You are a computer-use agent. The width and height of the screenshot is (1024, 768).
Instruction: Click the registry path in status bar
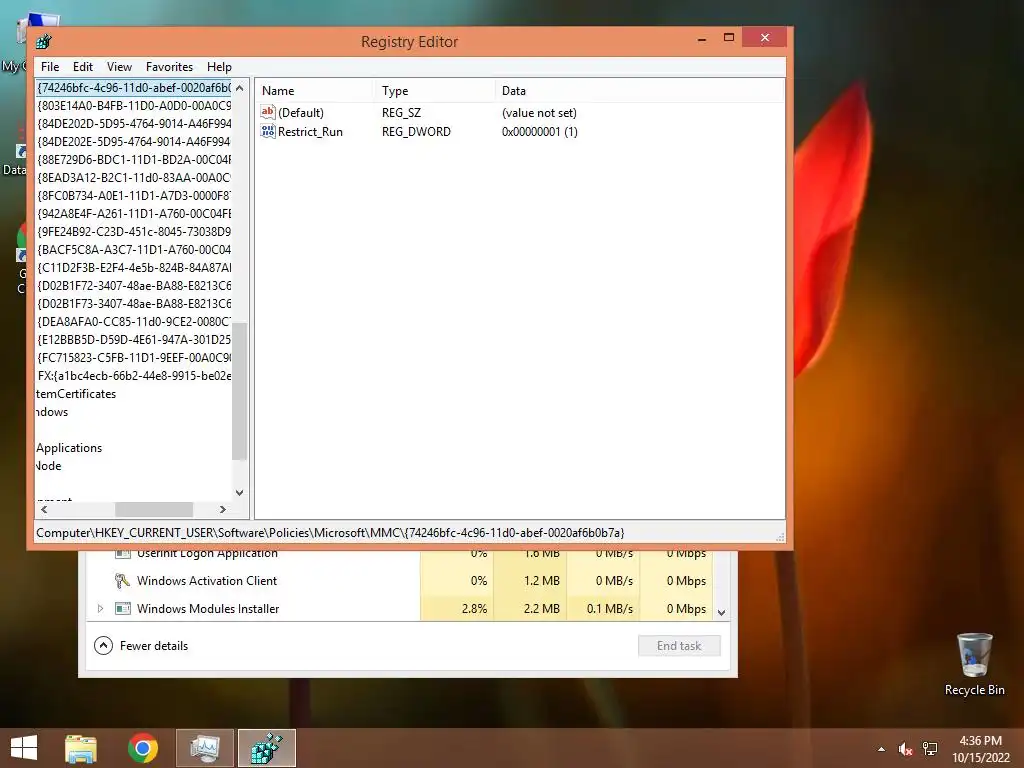330,533
